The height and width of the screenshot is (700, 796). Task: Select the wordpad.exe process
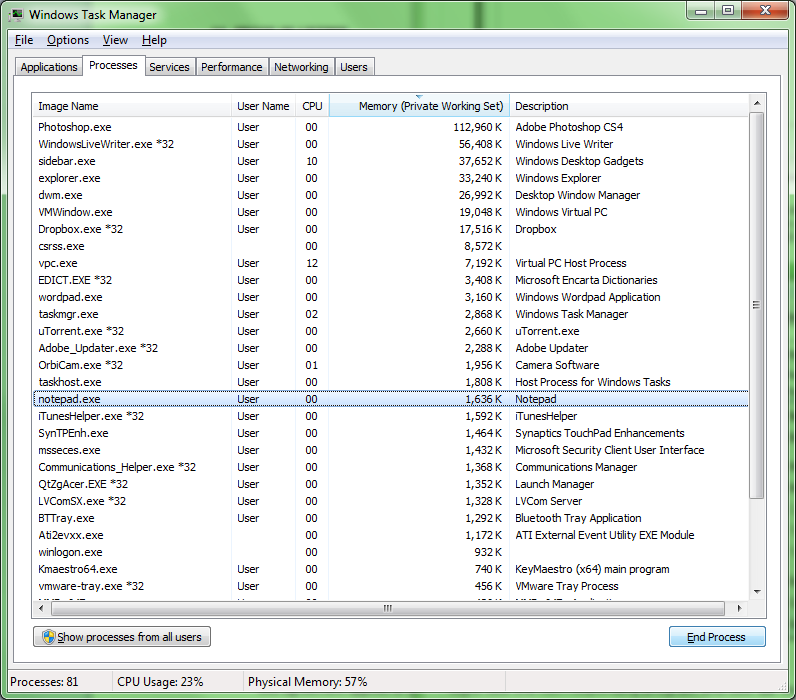coord(390,297)
